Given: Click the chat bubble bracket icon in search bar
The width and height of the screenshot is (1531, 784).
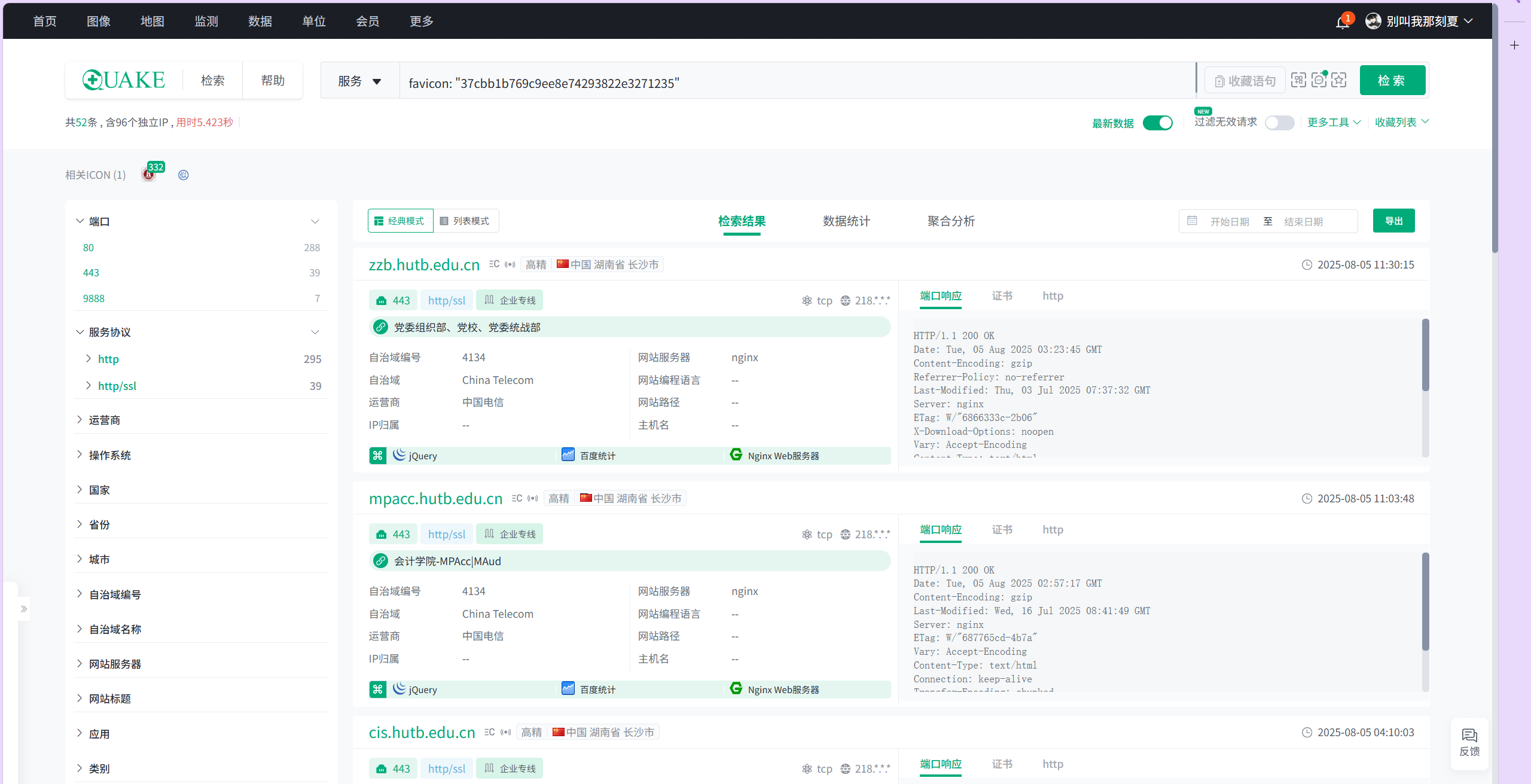Looking at the screenshot, I should tap(1319, 80).
